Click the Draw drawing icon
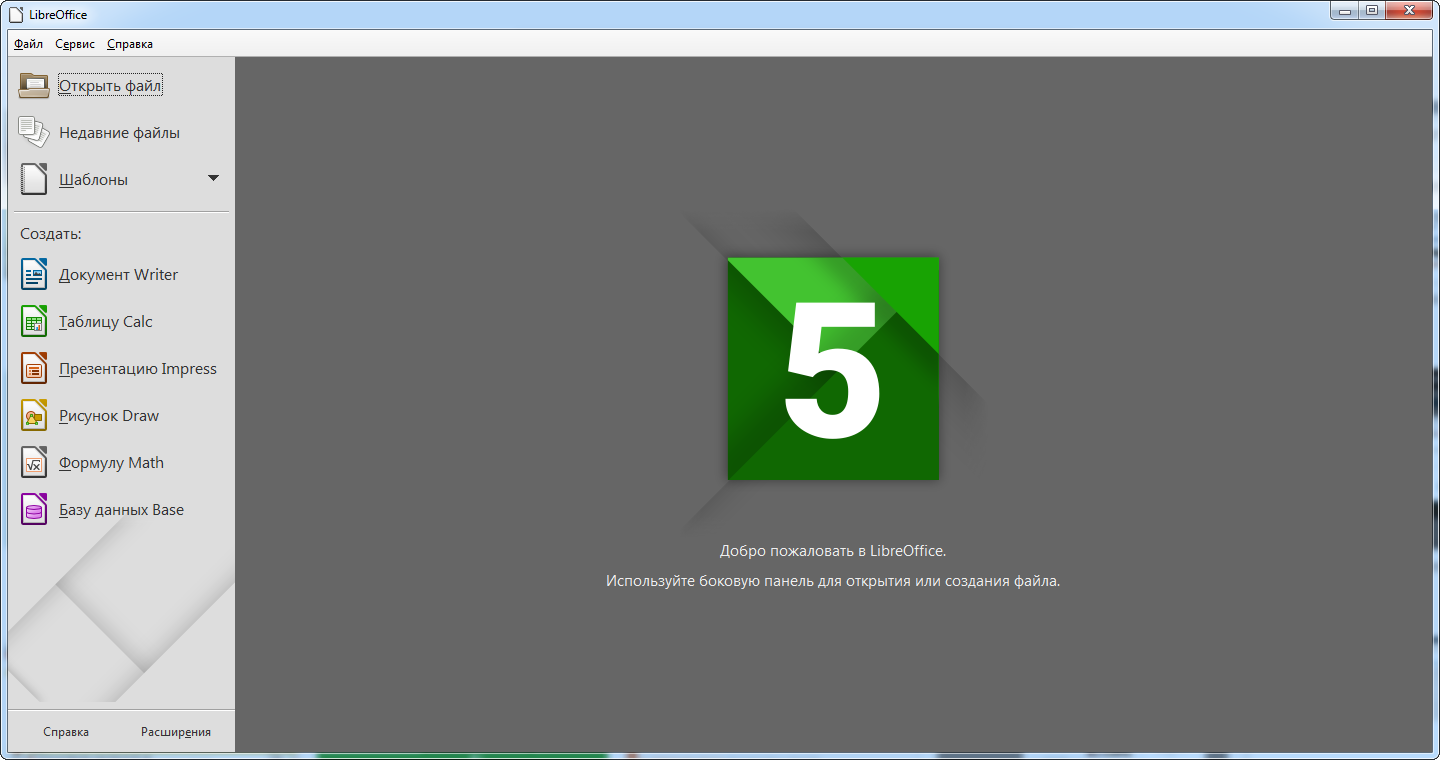The image size is (1440, 760). tap(34, 415)
